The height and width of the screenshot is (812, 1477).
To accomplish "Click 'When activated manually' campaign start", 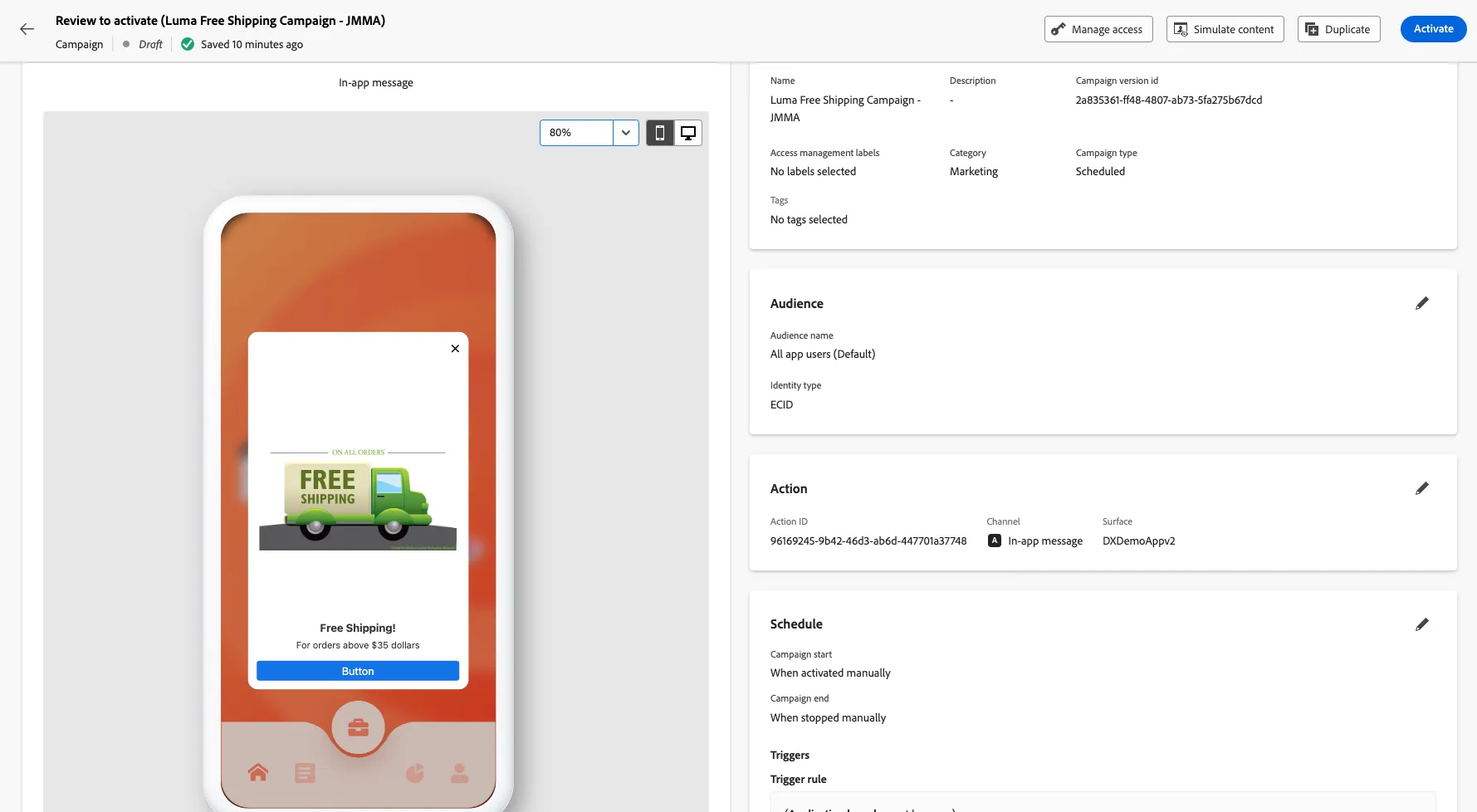I will [x=830, y=673].
